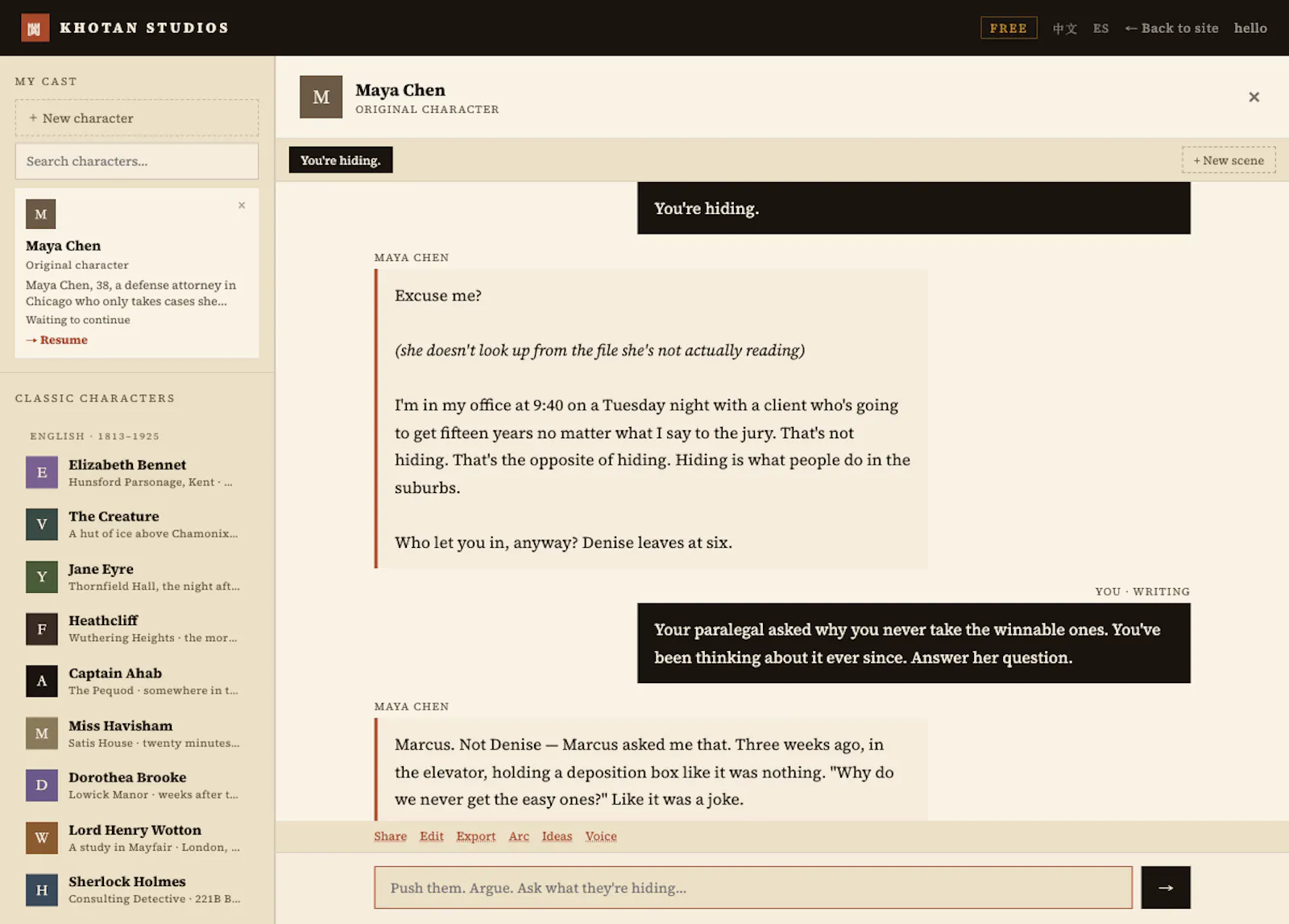Image resolution: width=1289 pixels, height=924 pixels.
Task: Click the Maya Chen header M avatar
Action: [321, 97]
